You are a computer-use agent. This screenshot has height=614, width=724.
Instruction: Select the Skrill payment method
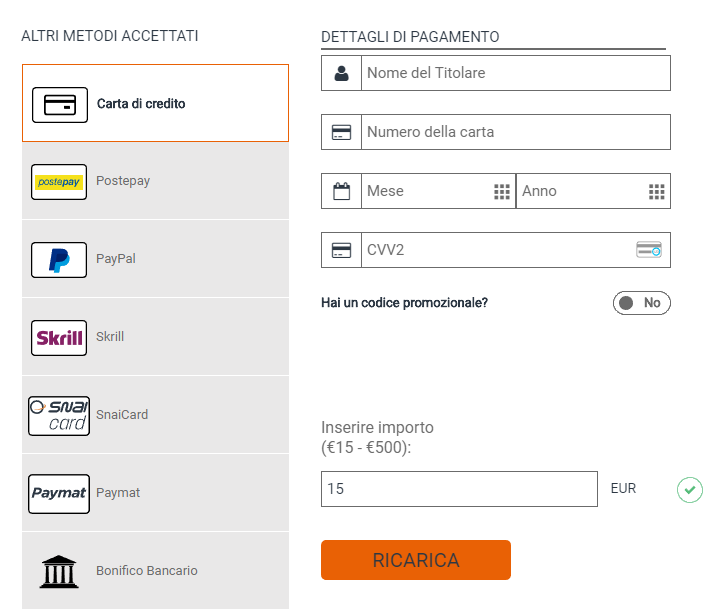coord(156,337)
